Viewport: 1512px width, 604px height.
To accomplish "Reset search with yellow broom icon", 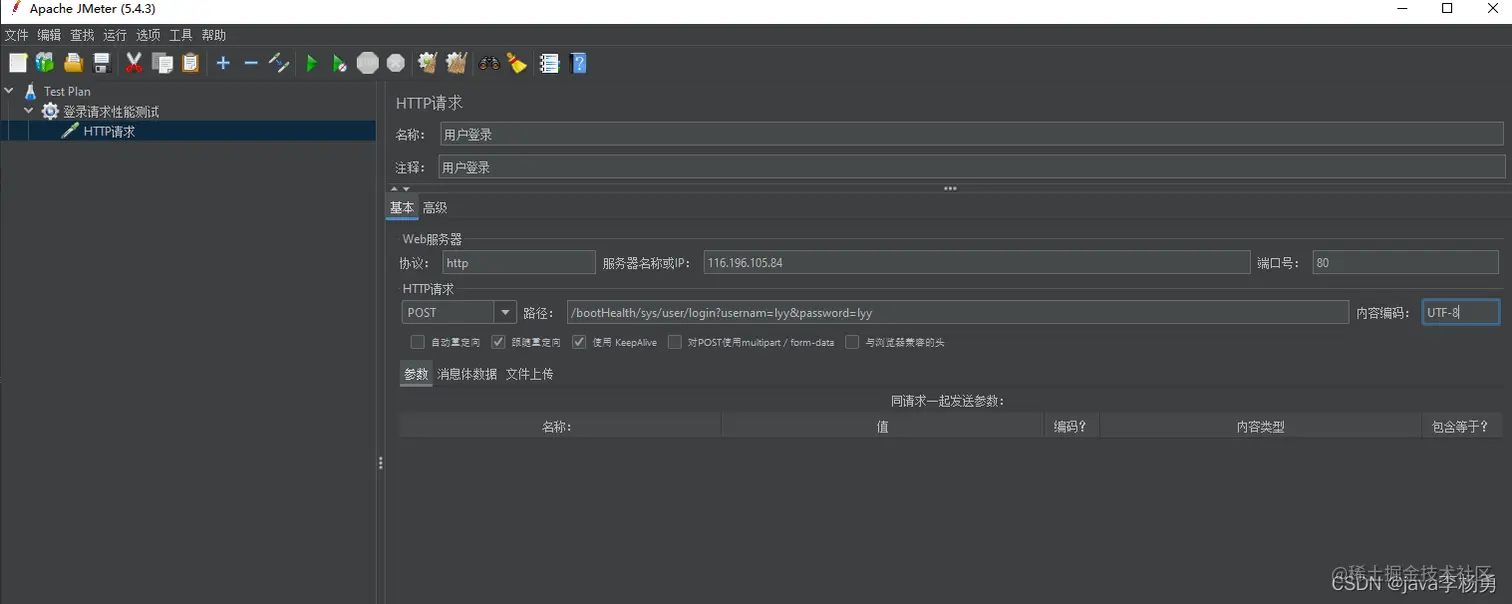I will [x=517, y=63].
